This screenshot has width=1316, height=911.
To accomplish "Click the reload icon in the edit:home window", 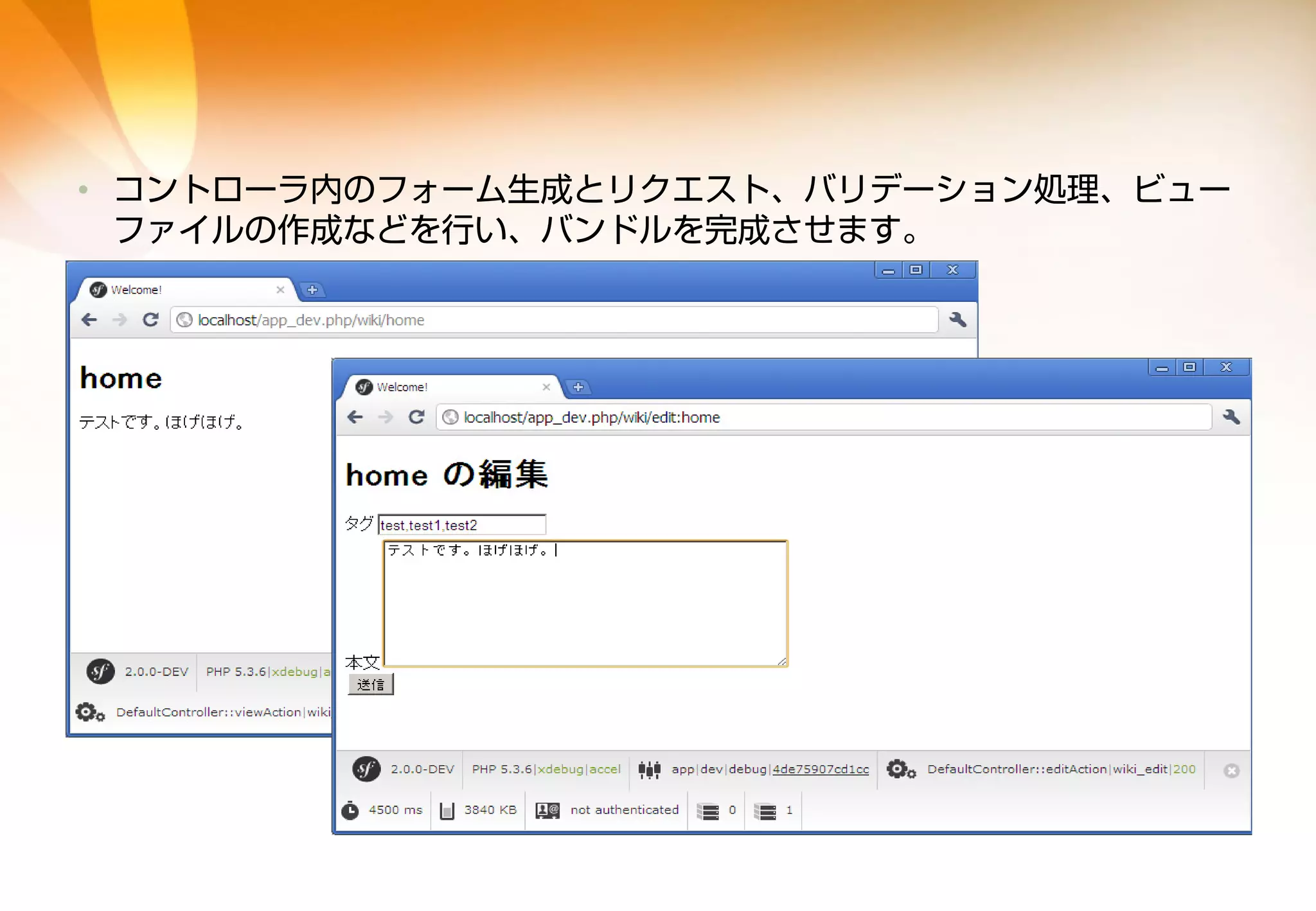I will [416, 418].
